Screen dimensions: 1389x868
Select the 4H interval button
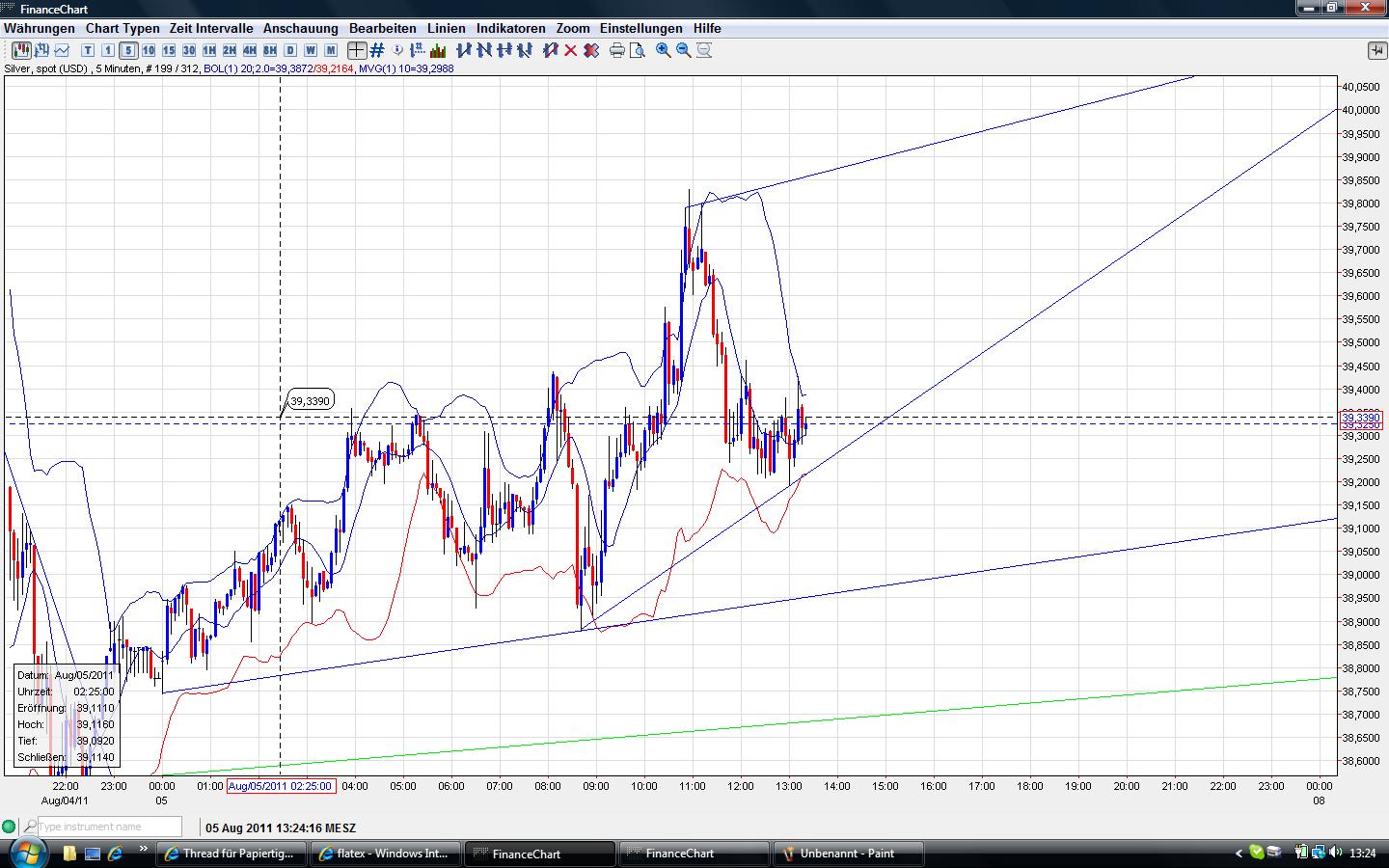[x=250, y=50]
